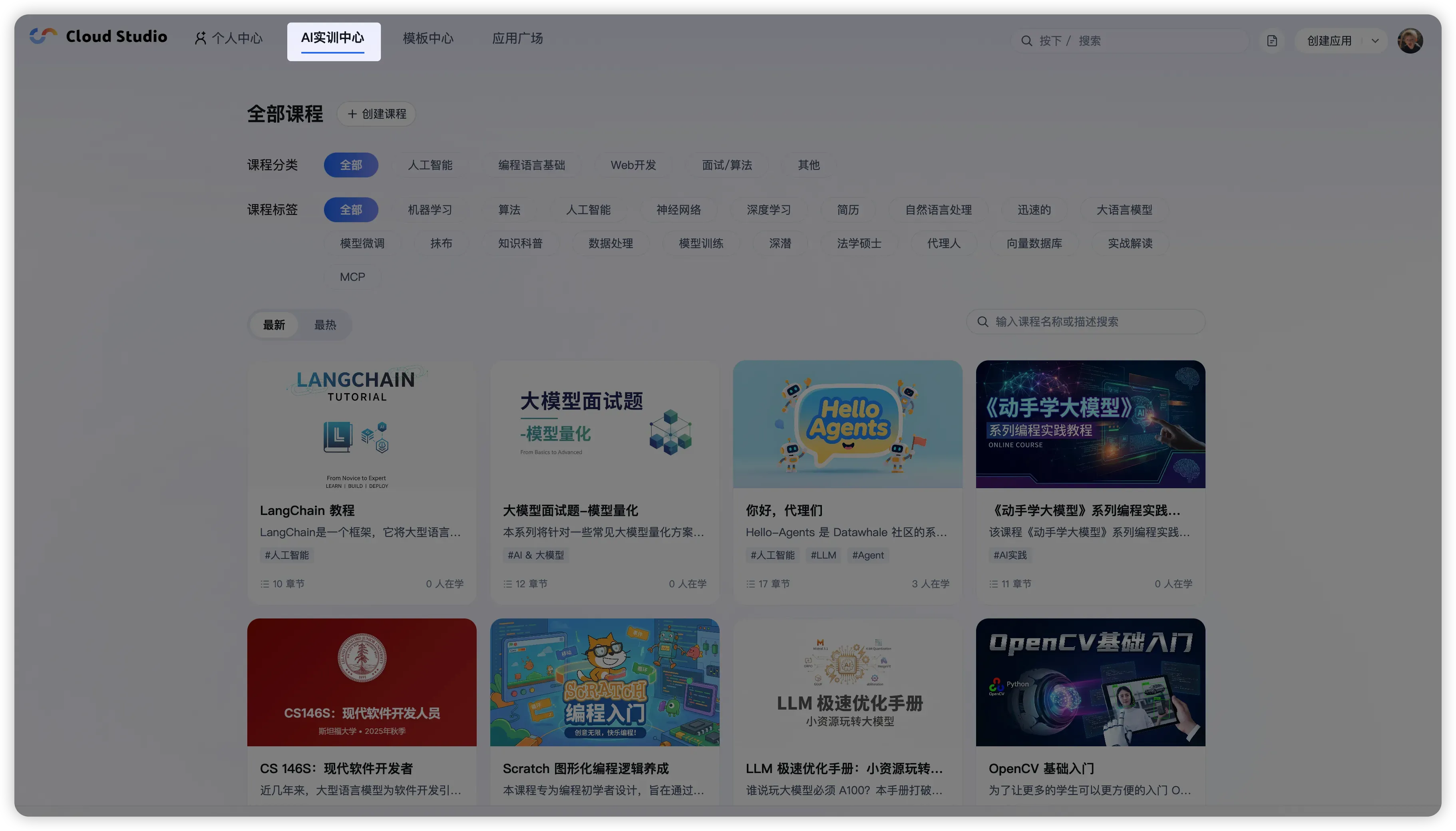This screenshot has width=1456, height=831.
Task: Click the 创建应用 button
Action: 1329,41
